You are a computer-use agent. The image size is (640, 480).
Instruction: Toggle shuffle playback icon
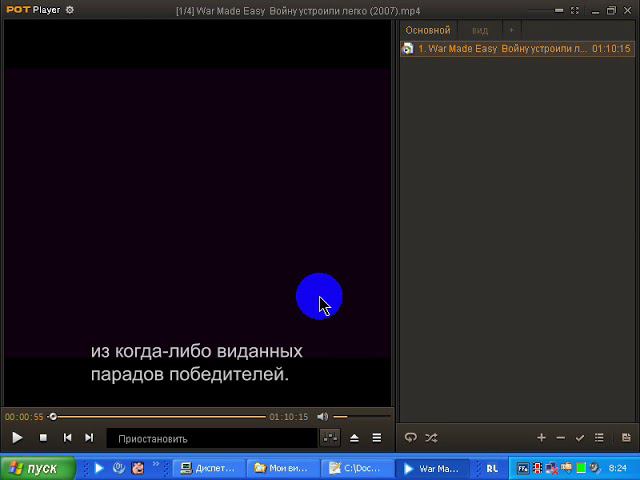pos(431,438)
